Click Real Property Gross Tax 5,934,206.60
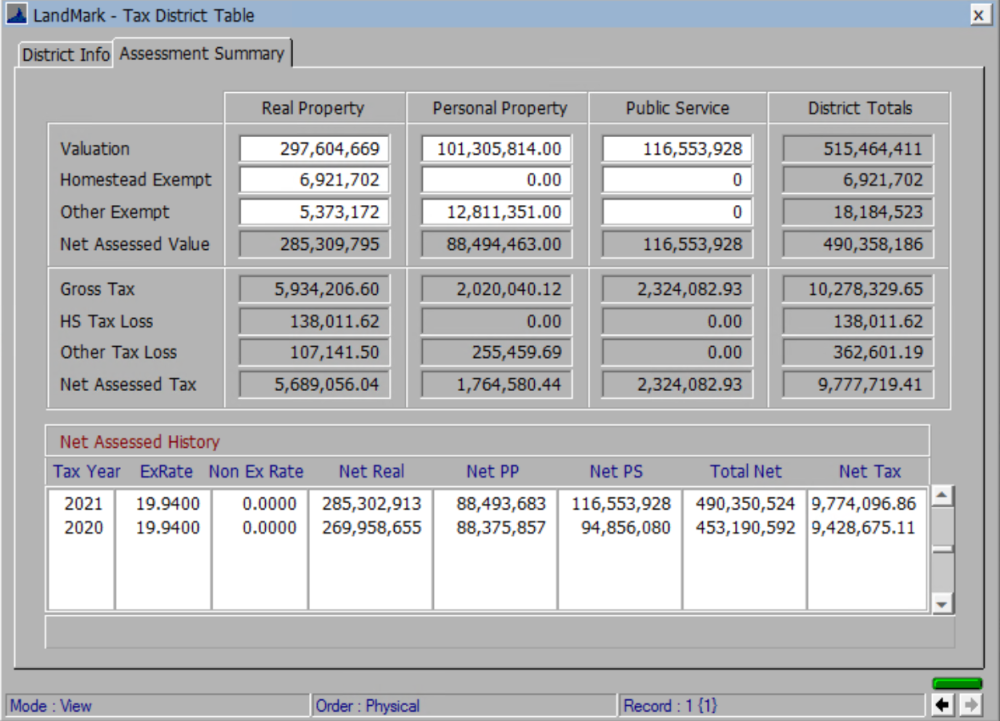This screenshot has height=721, width=1000. click(x=314, y=289)
